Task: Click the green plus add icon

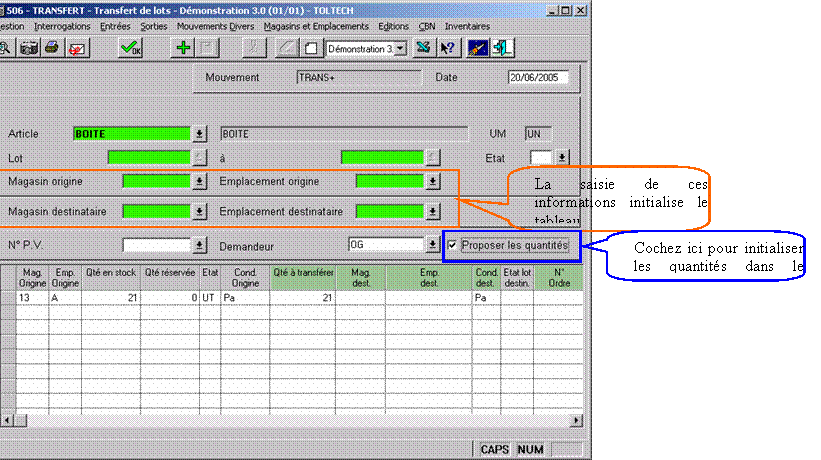Action: pyautogui.click(x=183, y=48)
